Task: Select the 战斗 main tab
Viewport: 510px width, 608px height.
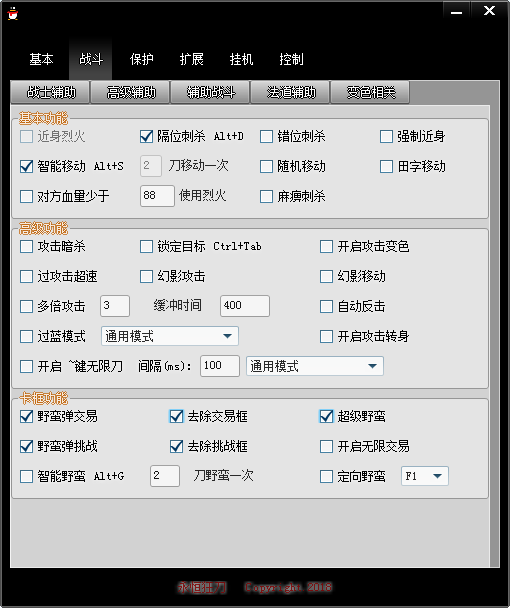Action: point(91,59)
